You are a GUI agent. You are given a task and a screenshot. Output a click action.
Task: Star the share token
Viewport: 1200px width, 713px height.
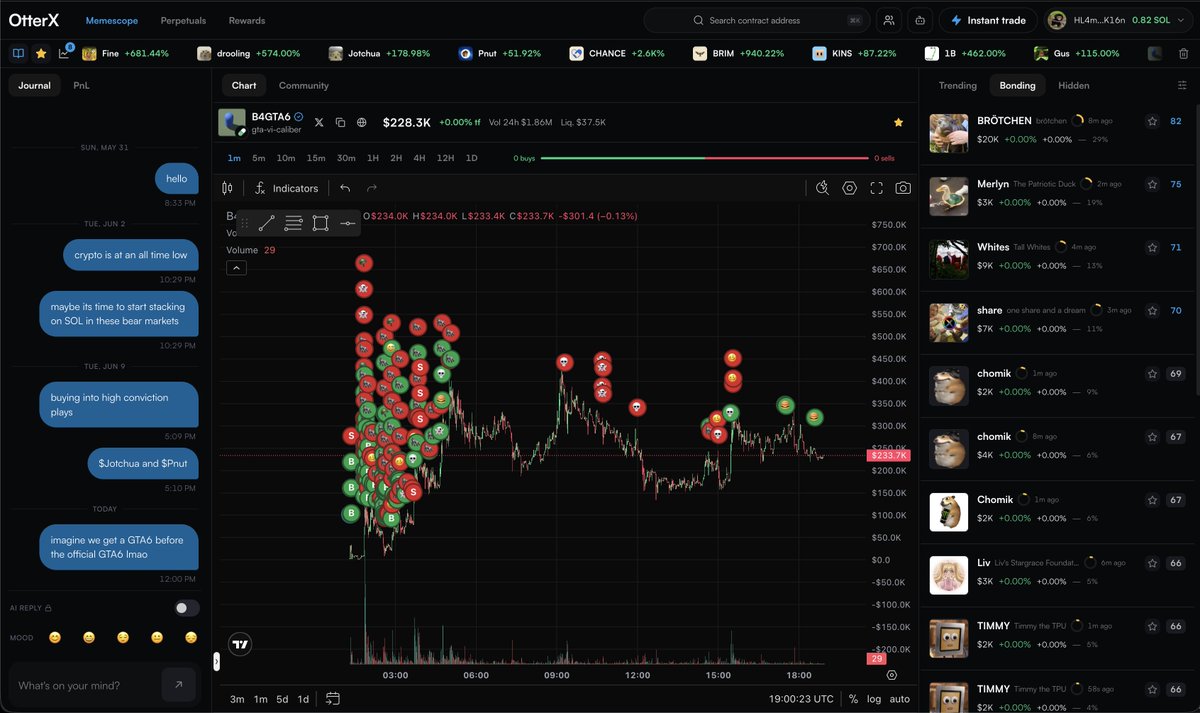(1152, 310)
